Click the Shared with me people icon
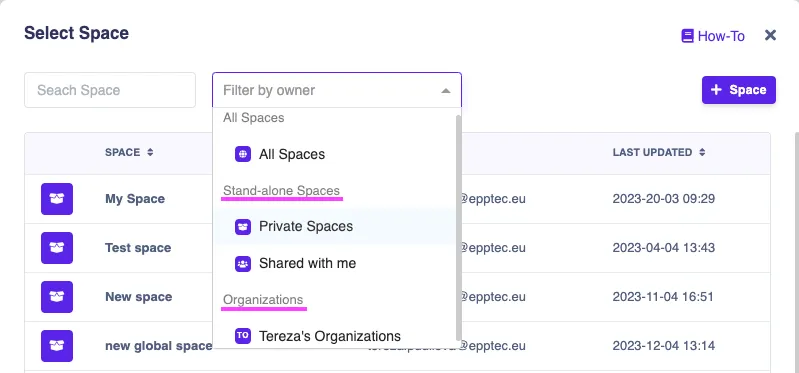 pos(243,263)
